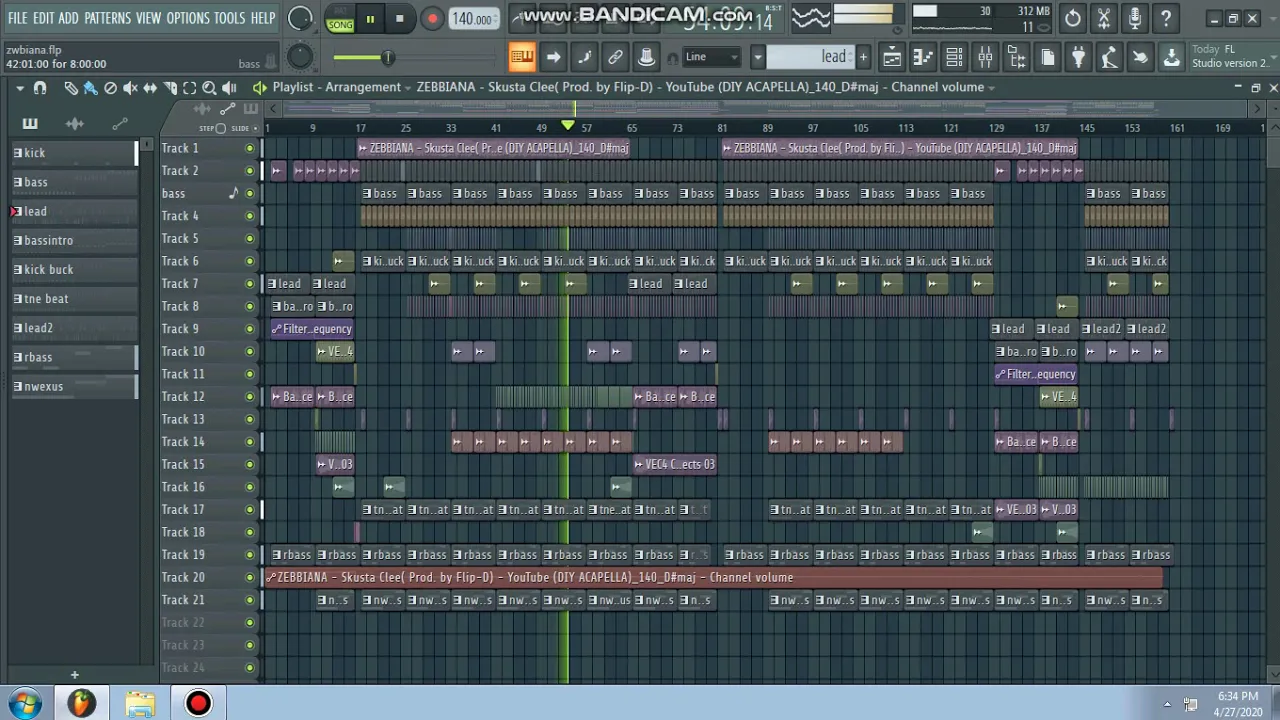Select the slice tool

(x=170, y=88)
